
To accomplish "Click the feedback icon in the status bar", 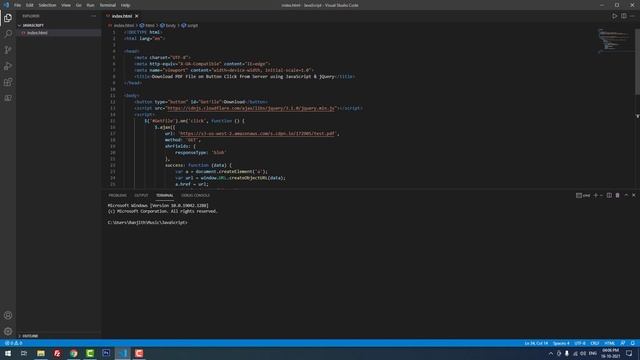I will tap(622, 343).
